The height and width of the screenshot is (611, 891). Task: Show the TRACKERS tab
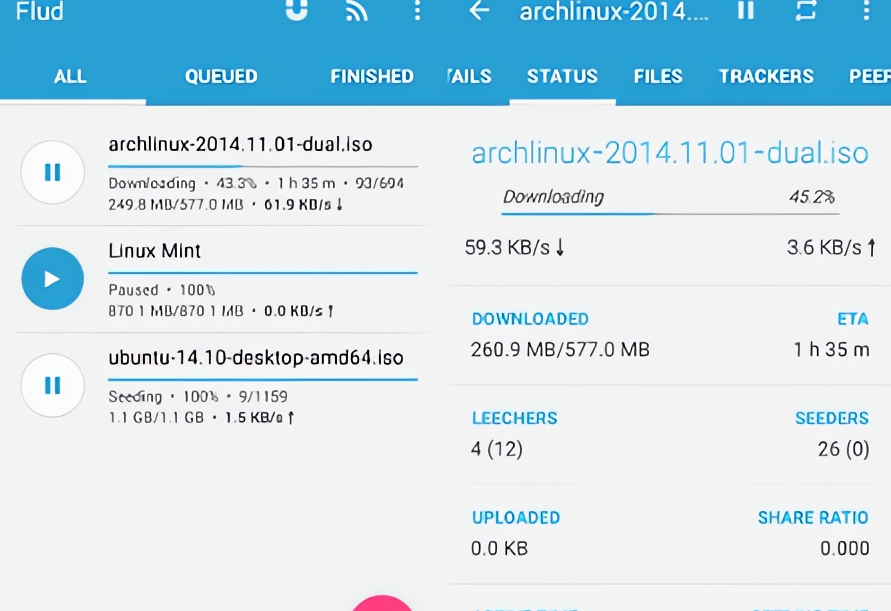(766, 76)
